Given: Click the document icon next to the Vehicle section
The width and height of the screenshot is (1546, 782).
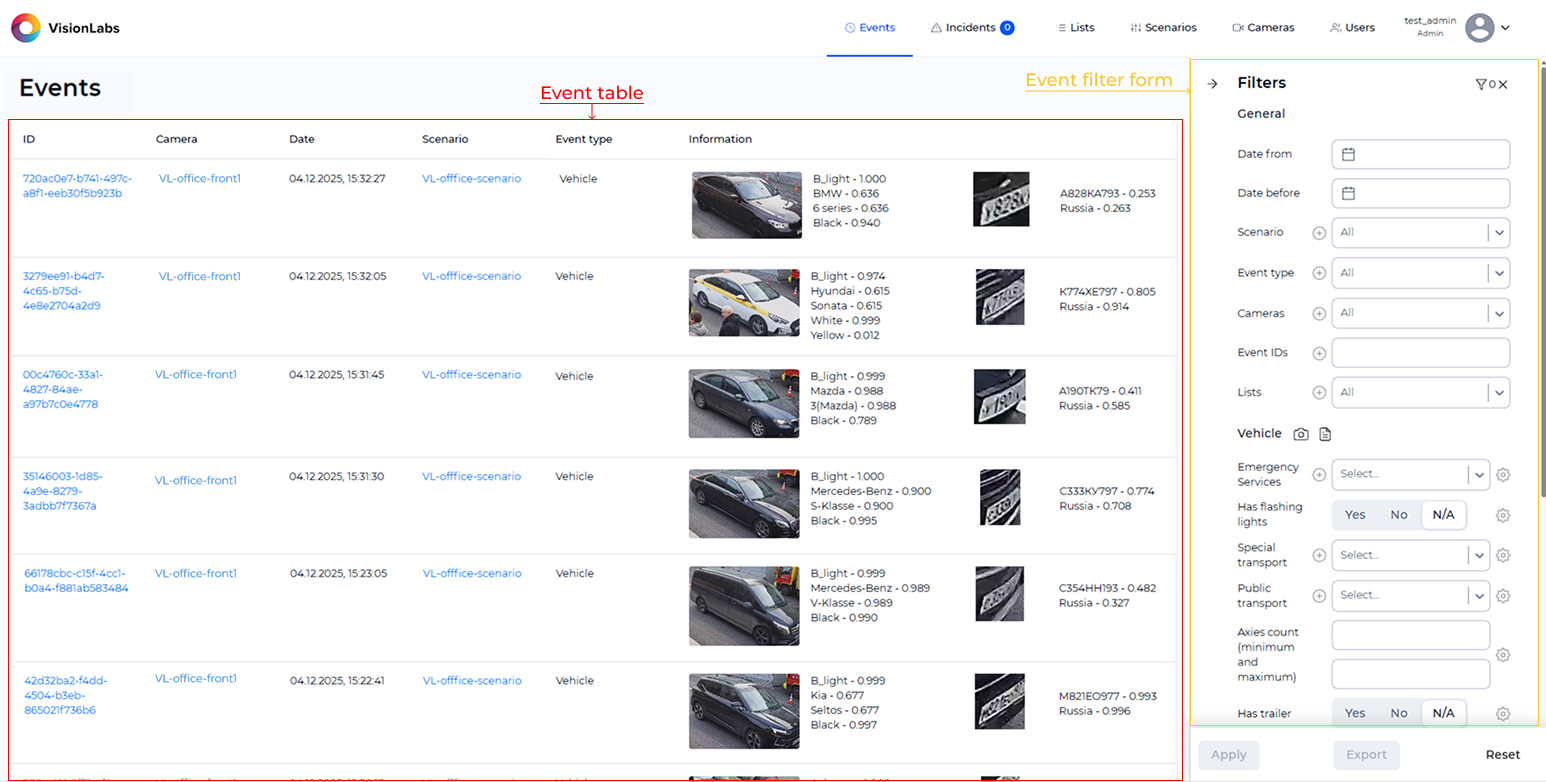Looking at the screenshot, I should (x=1324, y=434).
